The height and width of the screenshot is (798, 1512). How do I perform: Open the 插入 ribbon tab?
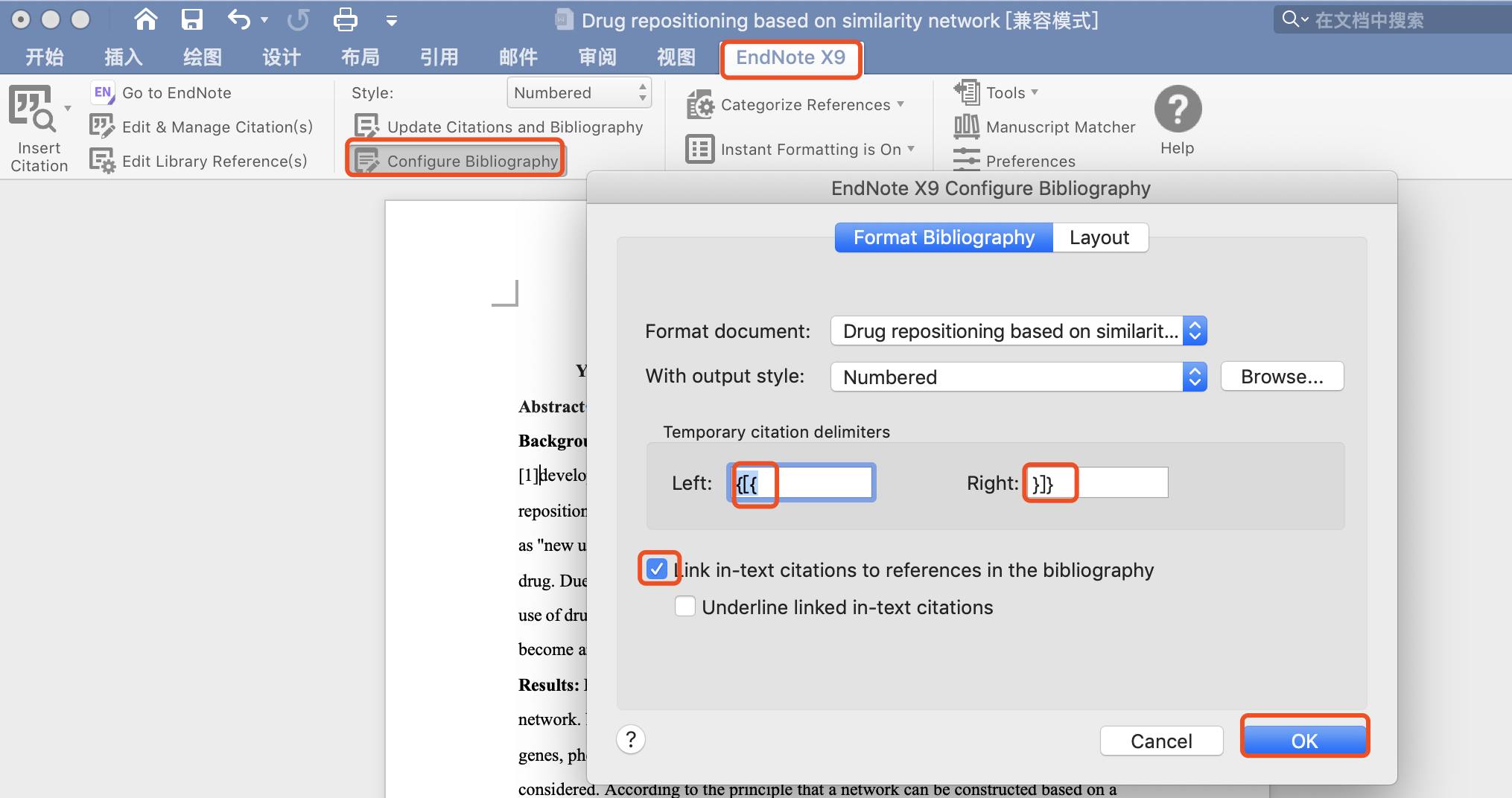(124, 57)
